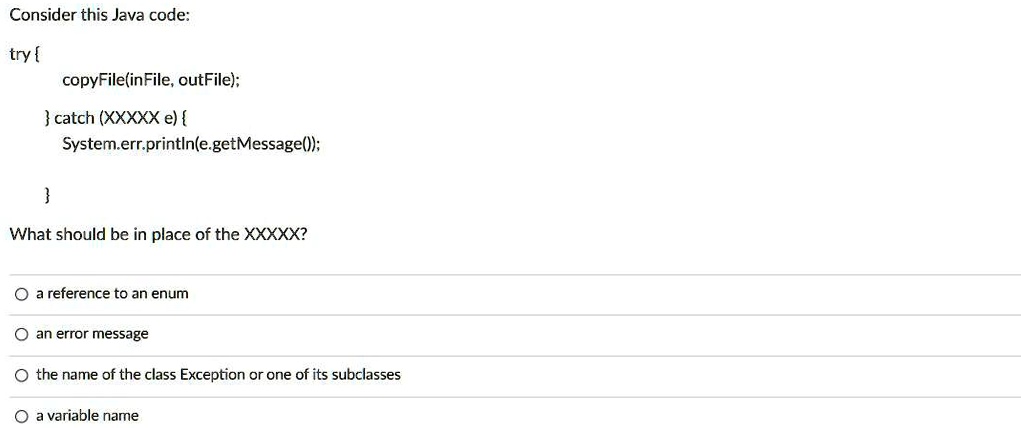
Task: Select the "a reference to an enum" radio button
Action: (x=21, y=294)
